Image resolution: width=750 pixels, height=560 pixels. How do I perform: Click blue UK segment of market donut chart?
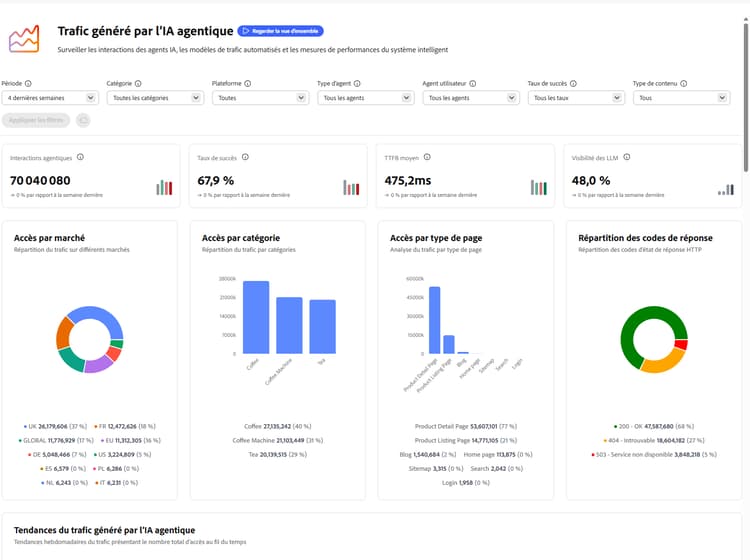tap(98, 316)
